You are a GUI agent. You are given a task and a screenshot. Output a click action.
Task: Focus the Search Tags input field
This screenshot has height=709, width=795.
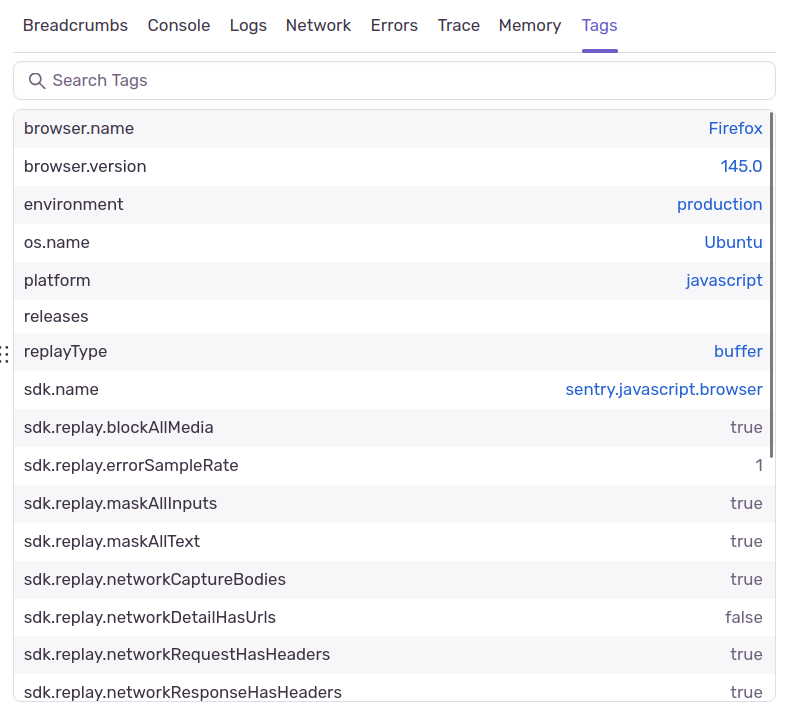coord(400,81)
